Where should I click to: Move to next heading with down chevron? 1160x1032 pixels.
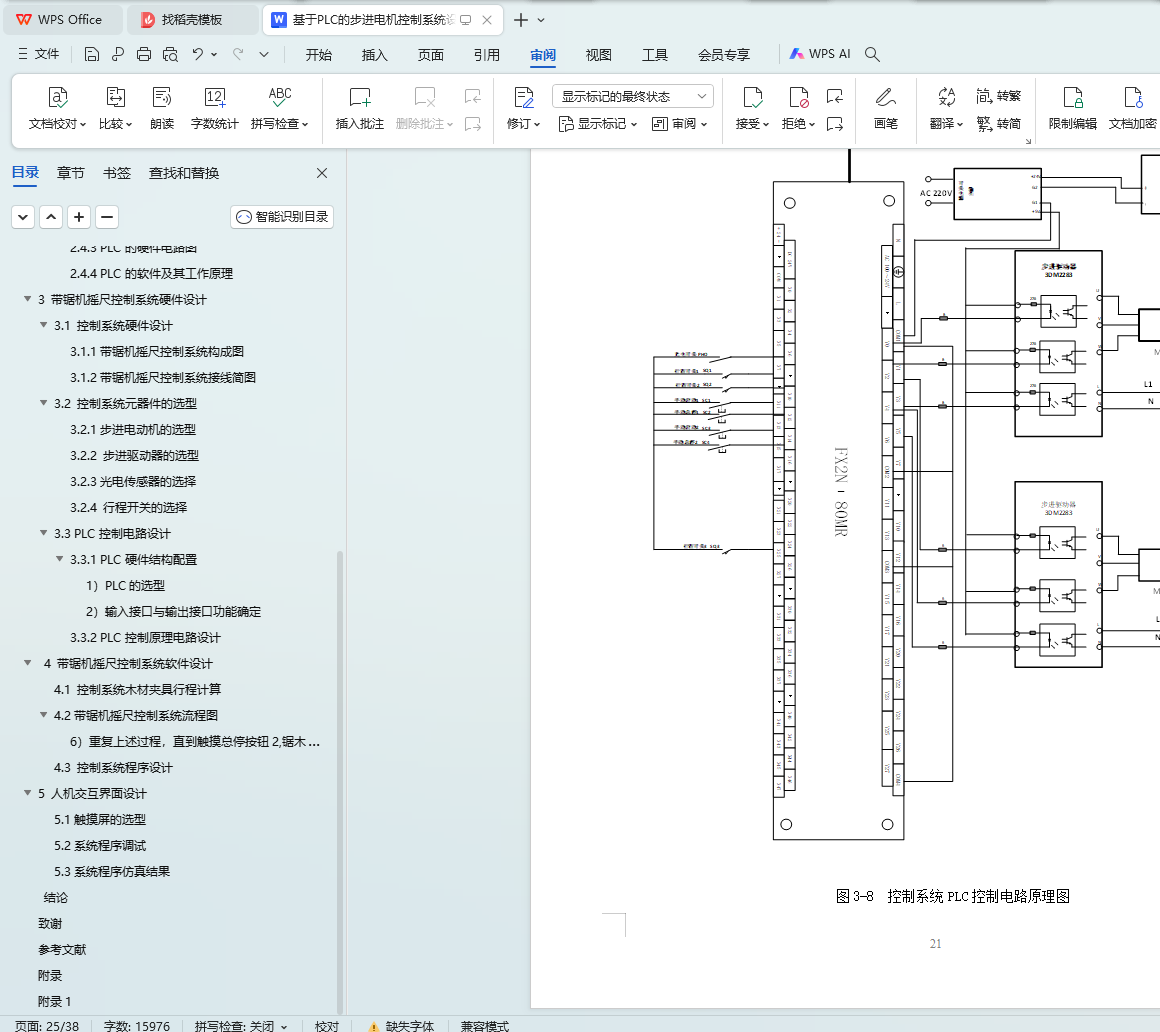point(23,217)
